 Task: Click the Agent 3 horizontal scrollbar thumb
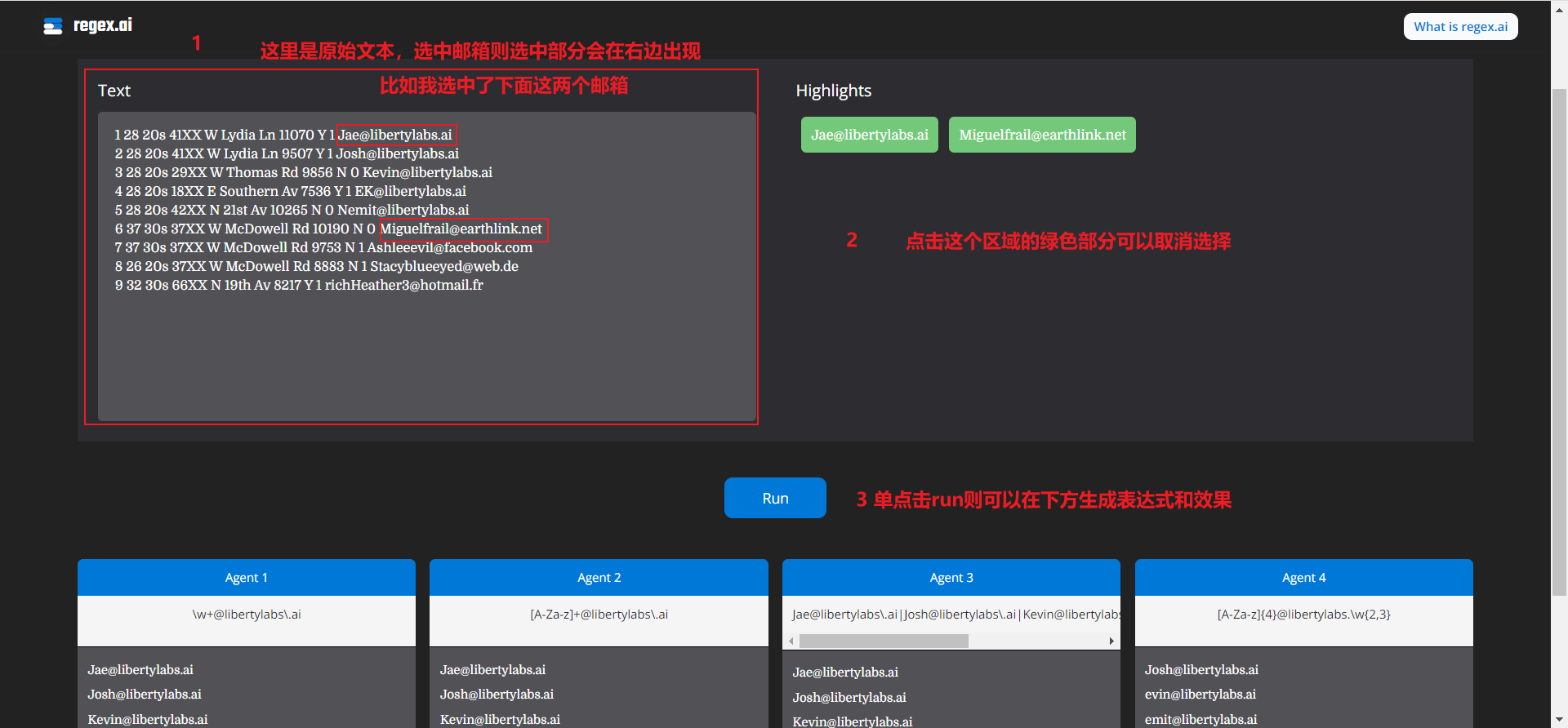tap(884, 641)
